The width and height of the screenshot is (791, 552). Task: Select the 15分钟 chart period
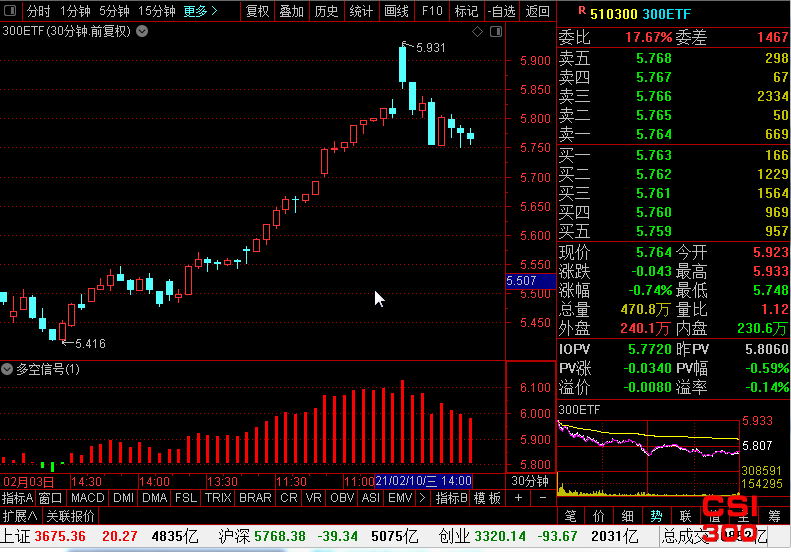(157, 11)
